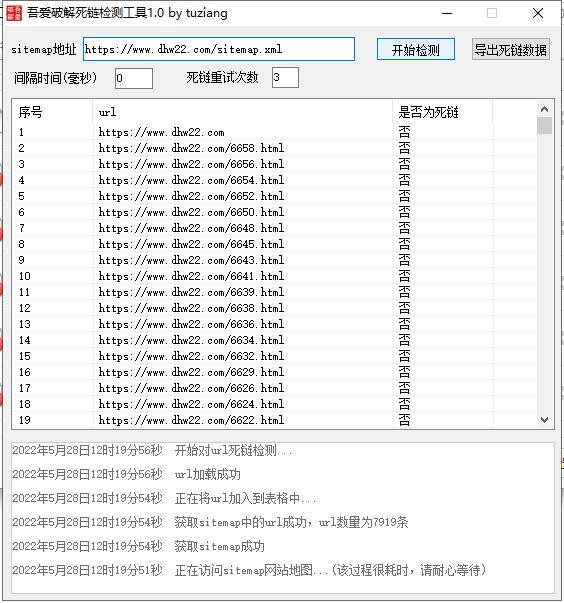This screenshot has width=564, height=603.
Task: Select the row for 6650.html
Action: tap(275, 212)
